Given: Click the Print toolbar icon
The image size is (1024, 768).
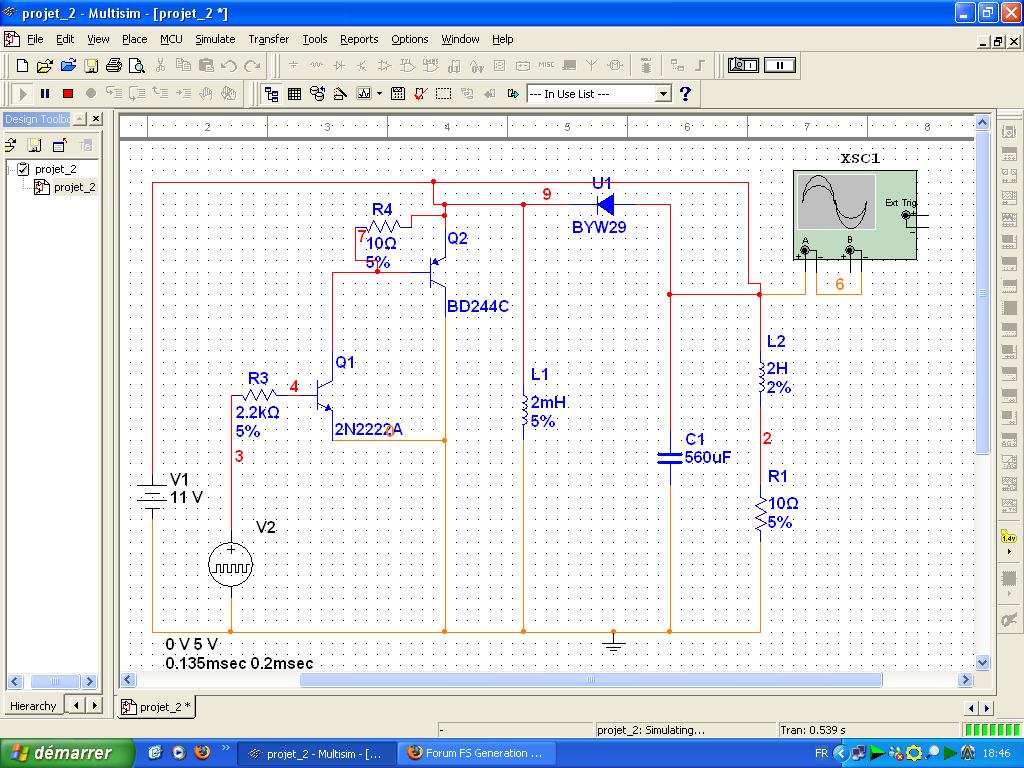Looking at the screenshot, I should [113, 66].
